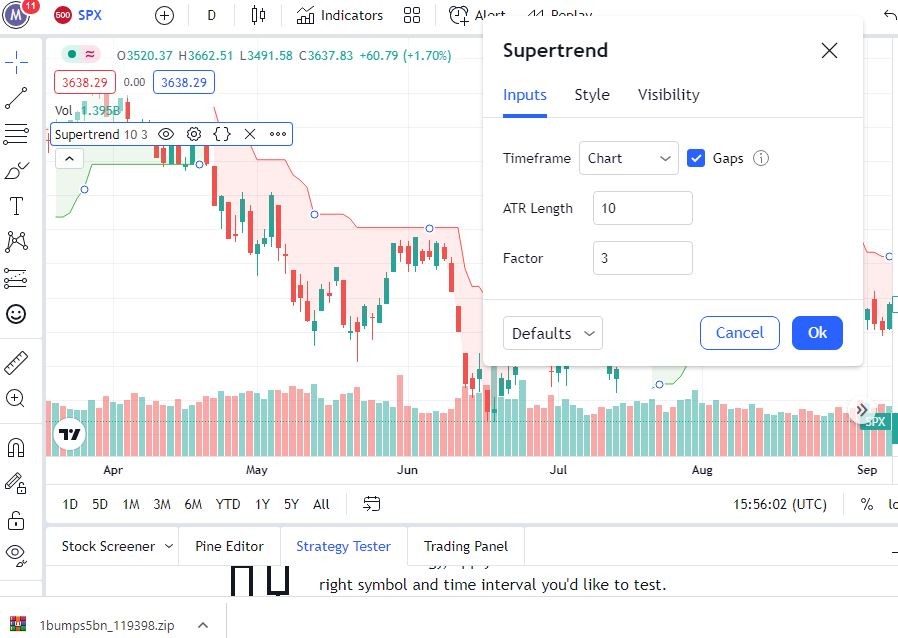Select the 1Y time range
Screen dimensions: 898x638
262,504
